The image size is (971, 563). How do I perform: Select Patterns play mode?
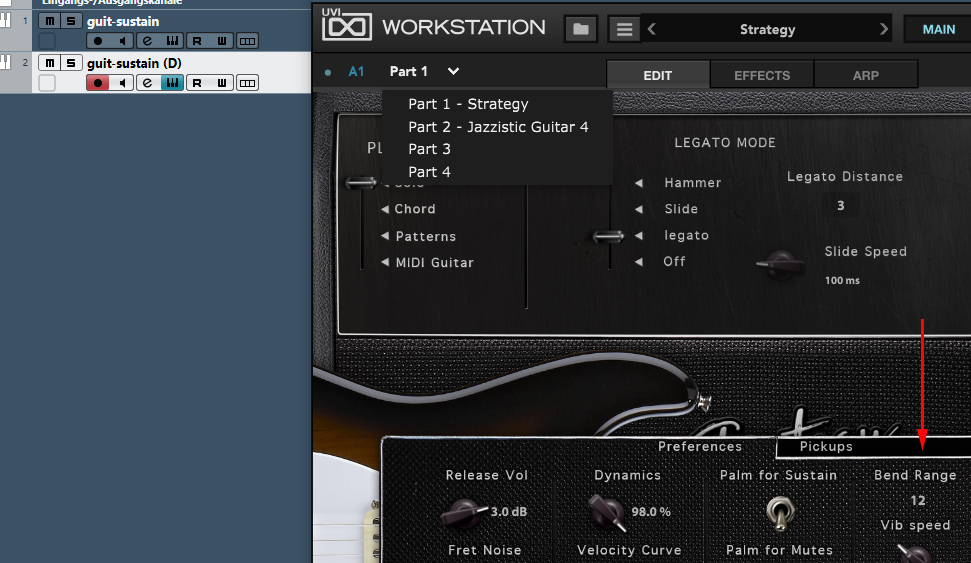pos(425,236)
